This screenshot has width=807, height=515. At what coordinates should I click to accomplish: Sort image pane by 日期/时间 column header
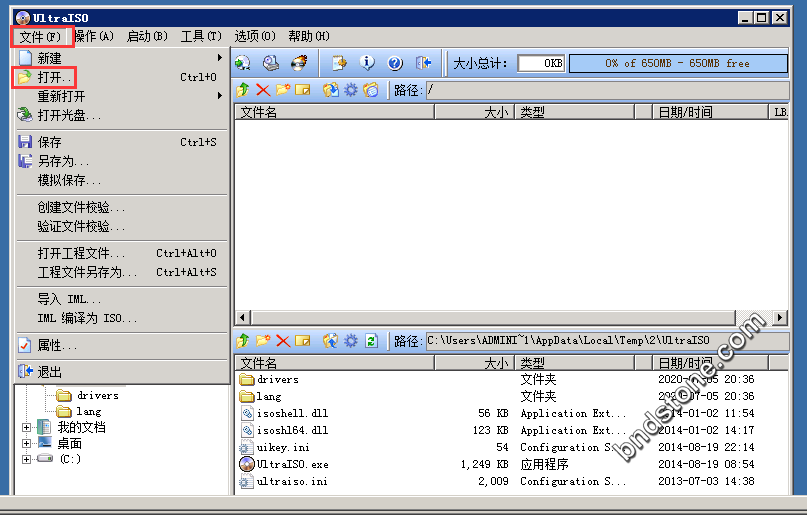(x=710, y=112)
